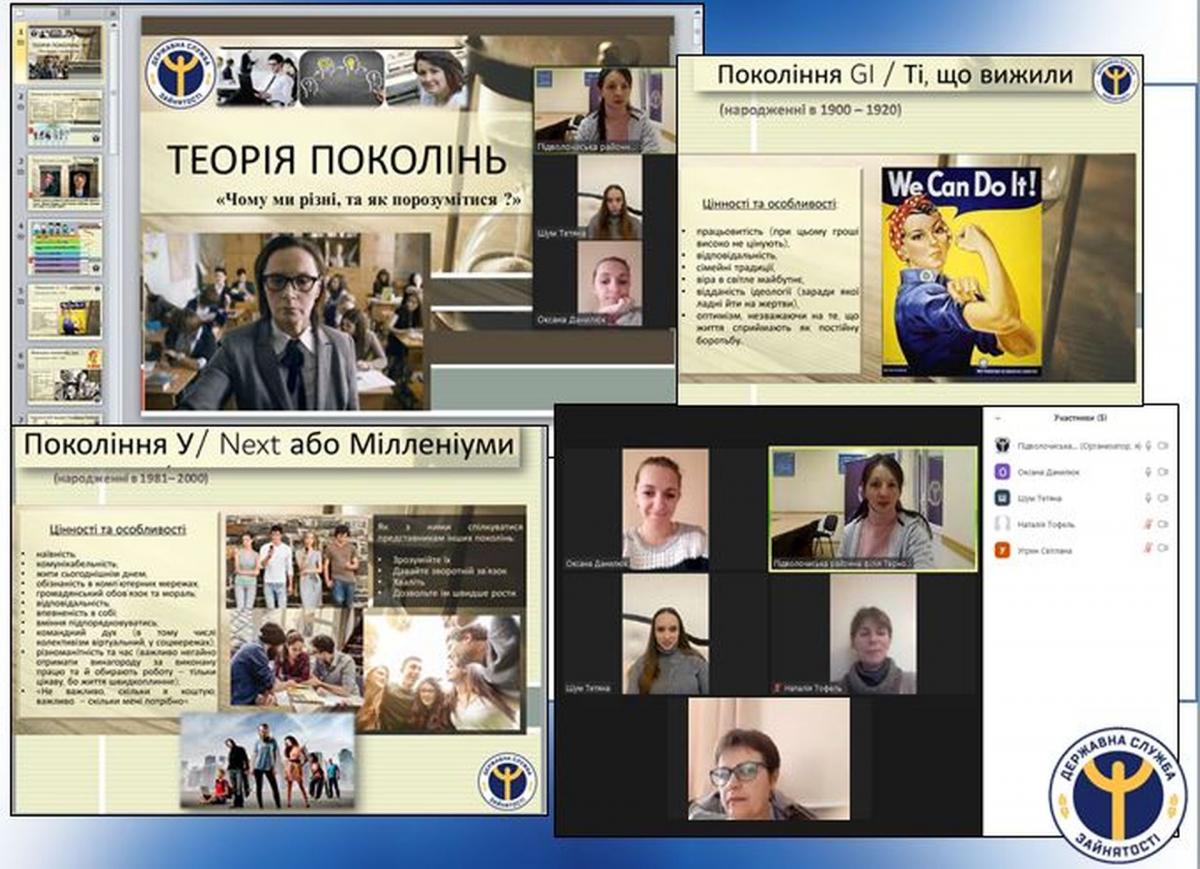Toggle microphone icon for Шум Тетяна
This screenshot has width=1200, height=869.
1148,498
